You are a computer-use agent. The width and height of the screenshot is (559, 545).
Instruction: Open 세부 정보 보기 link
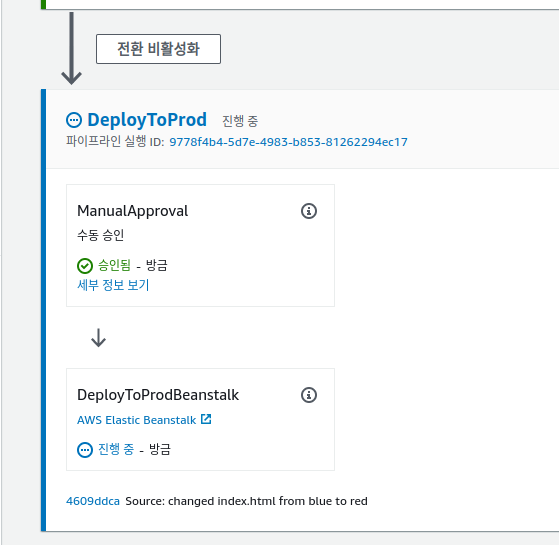coord(113,285)
